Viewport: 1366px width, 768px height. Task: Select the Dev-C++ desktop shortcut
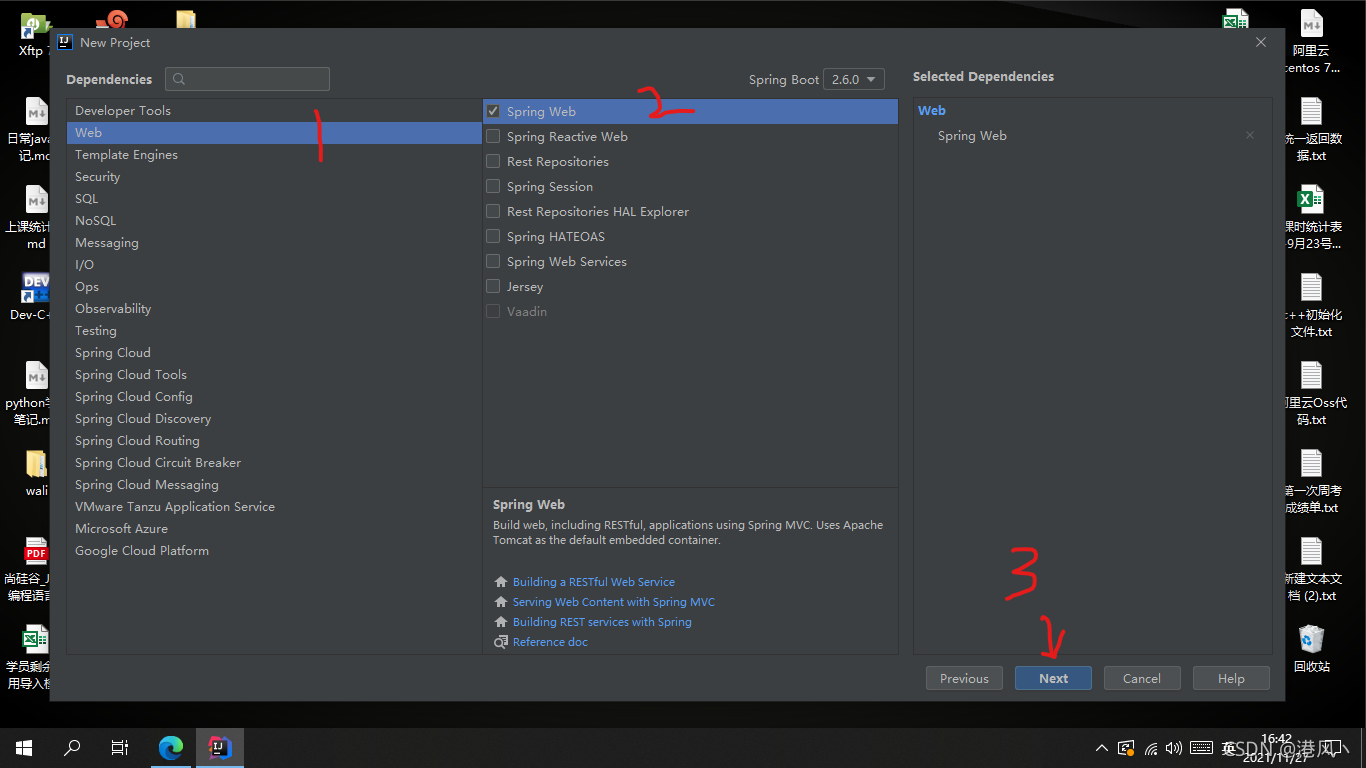pos(32,297)
